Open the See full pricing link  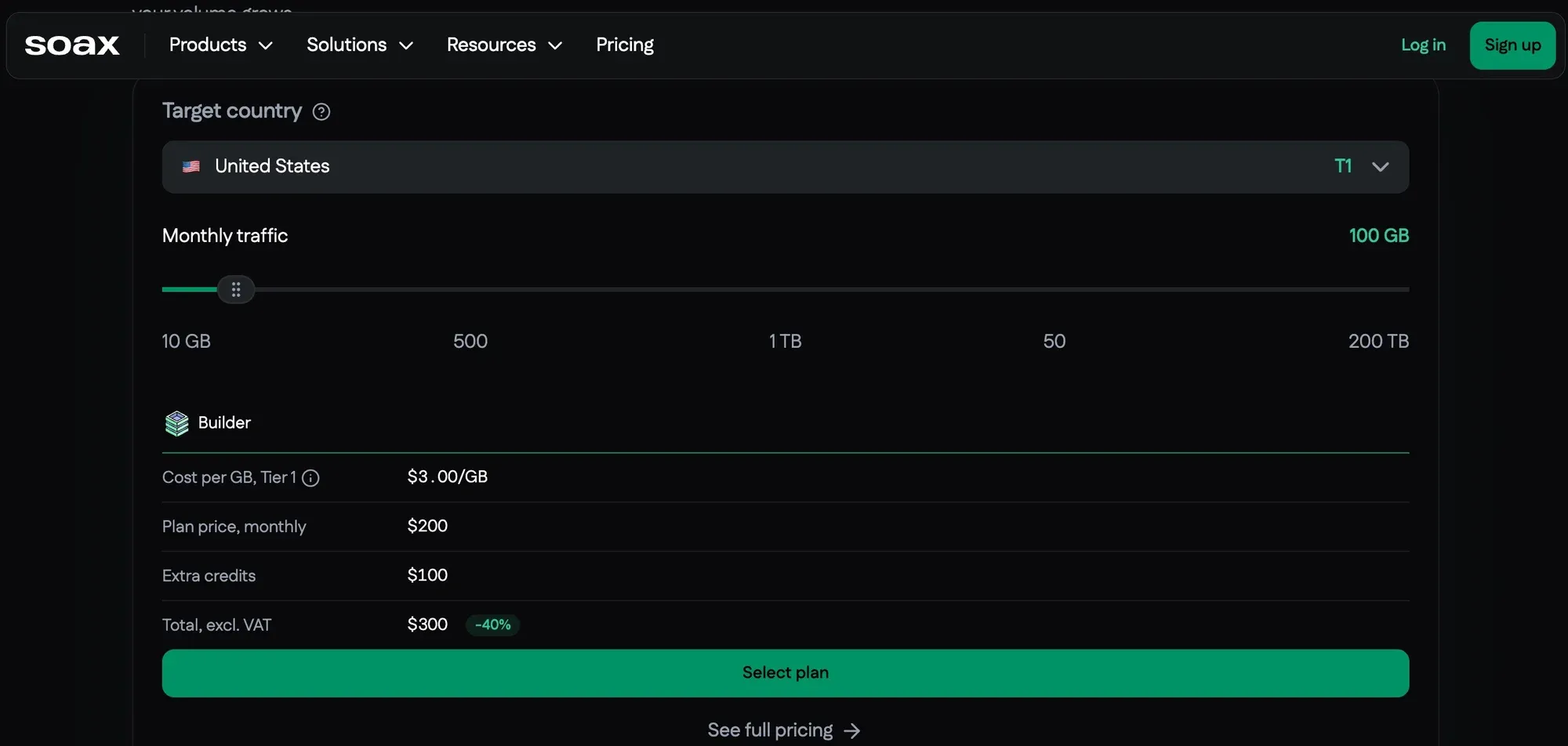click(784, 730)
